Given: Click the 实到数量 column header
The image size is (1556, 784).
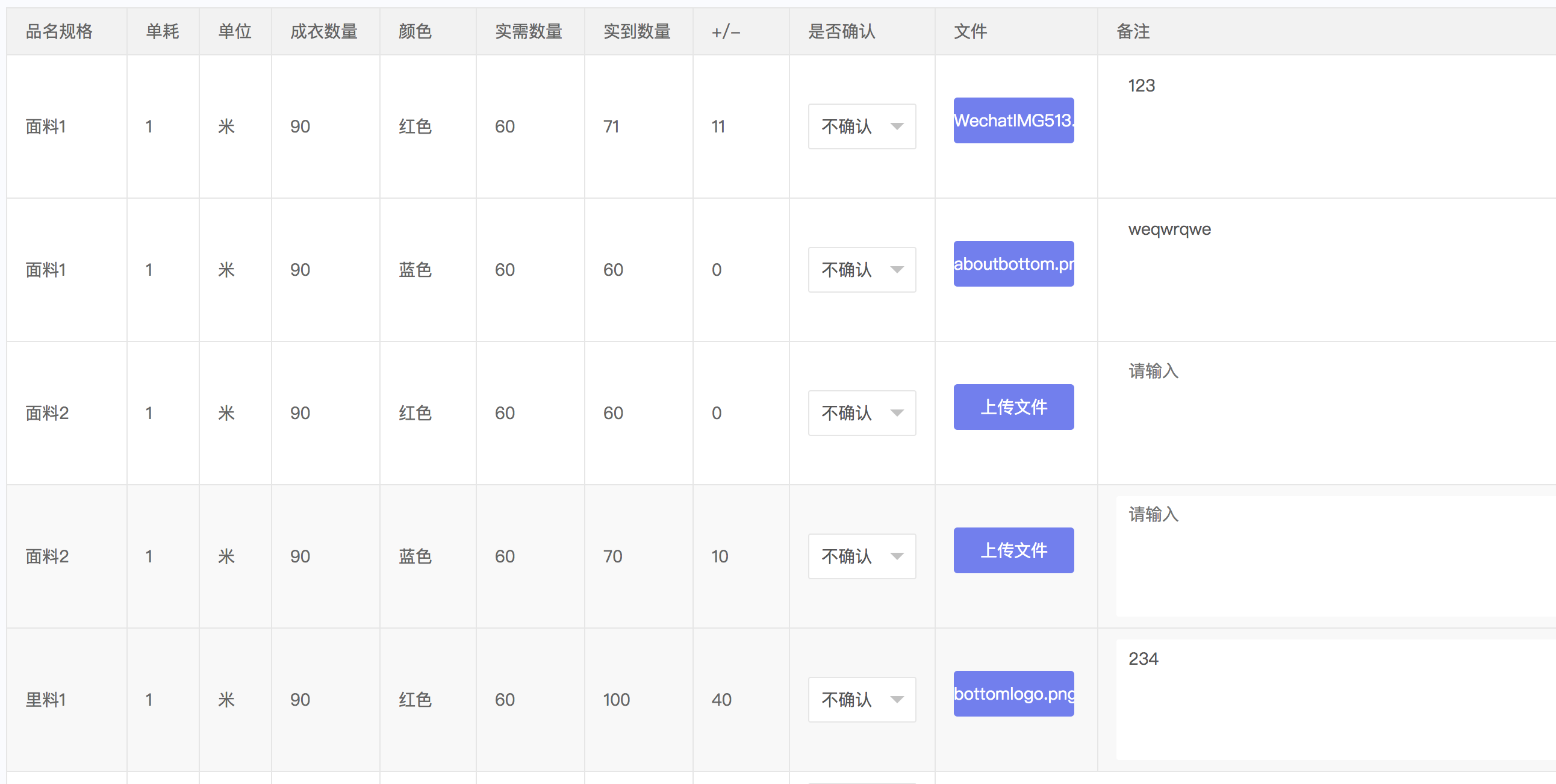Looking at the screenshot, I should (636, 31).
